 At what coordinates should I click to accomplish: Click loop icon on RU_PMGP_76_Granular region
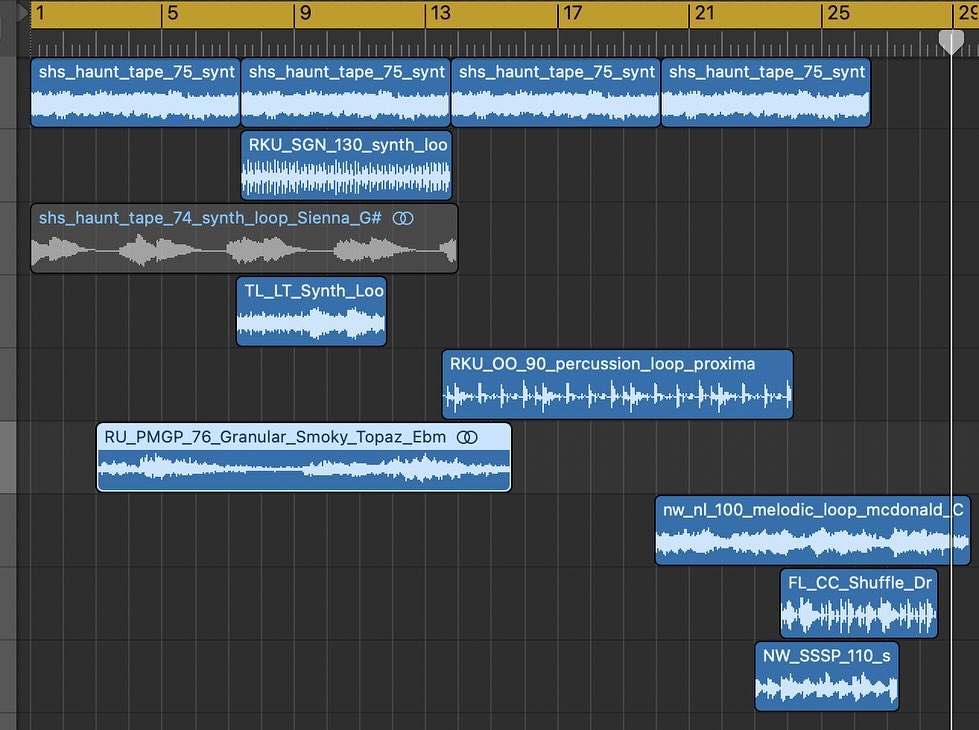tap(467, 437)
